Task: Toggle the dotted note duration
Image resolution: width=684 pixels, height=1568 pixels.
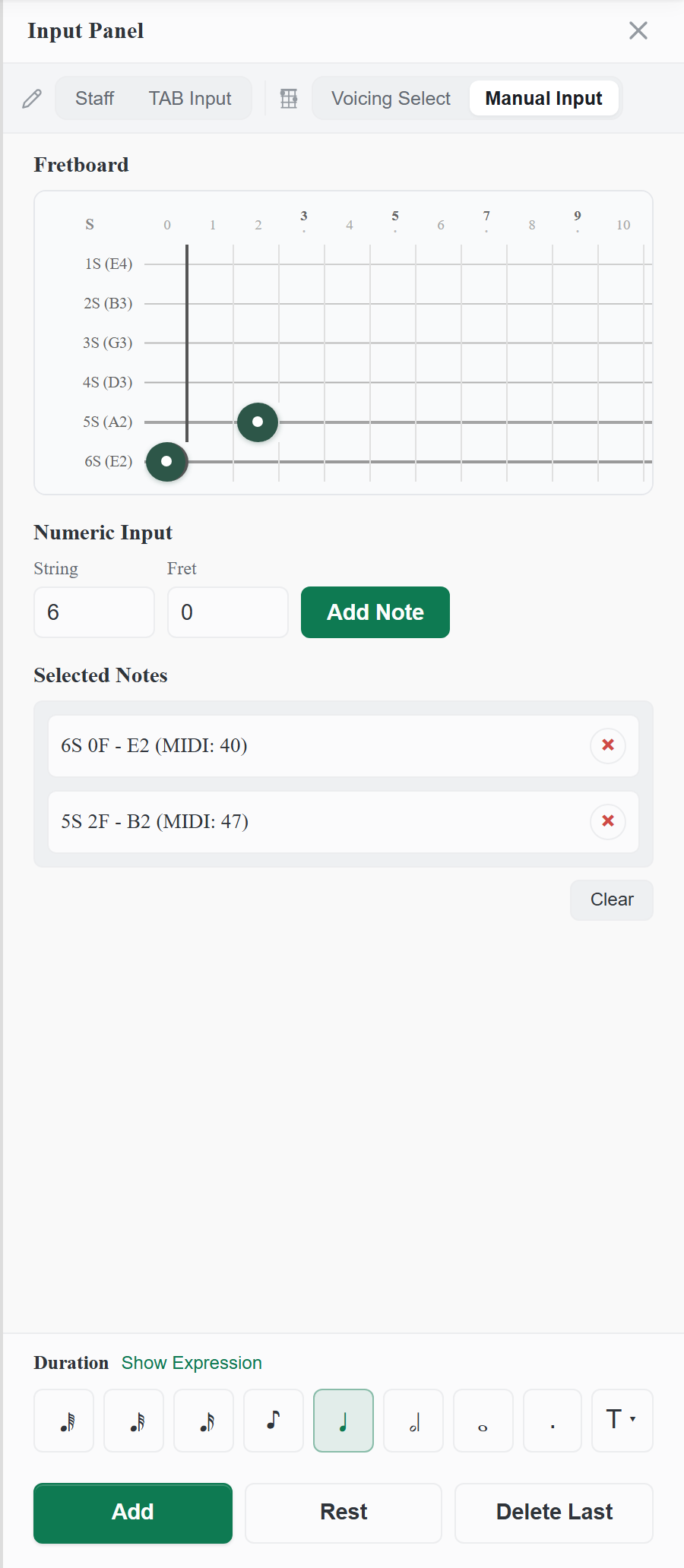Action: [553, 1421]
